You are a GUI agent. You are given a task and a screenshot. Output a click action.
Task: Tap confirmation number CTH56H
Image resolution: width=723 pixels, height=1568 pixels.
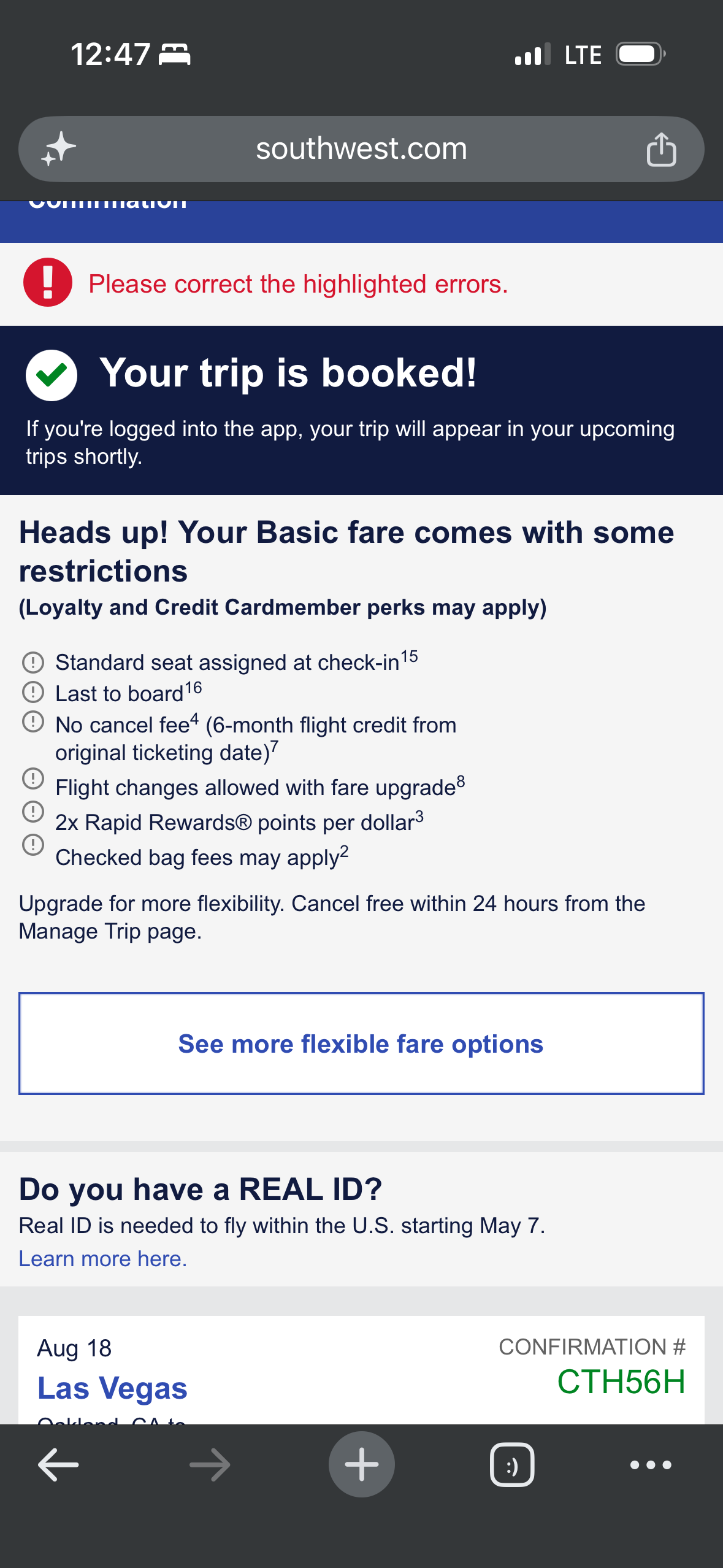coord(621,1382)
